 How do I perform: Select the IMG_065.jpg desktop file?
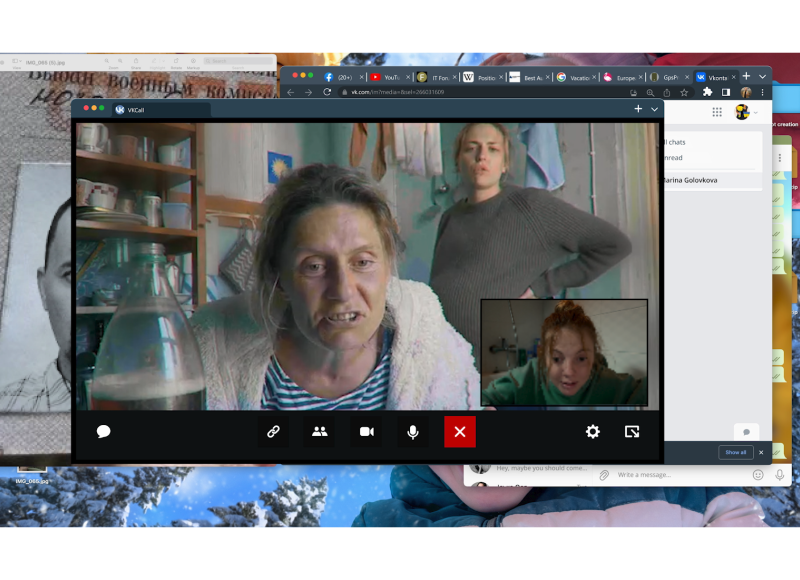[32, 474]
